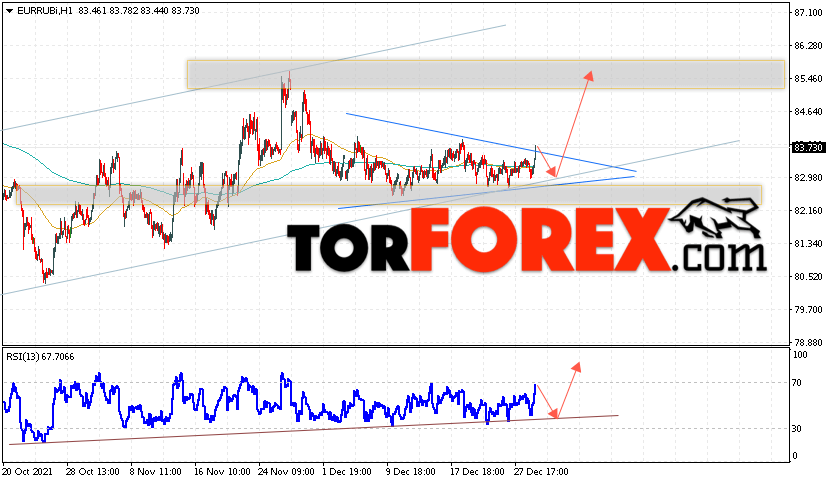
Task: Select the 27 Dec 17:00 time label
Action: pyautogui.click(x=540, y=472)
